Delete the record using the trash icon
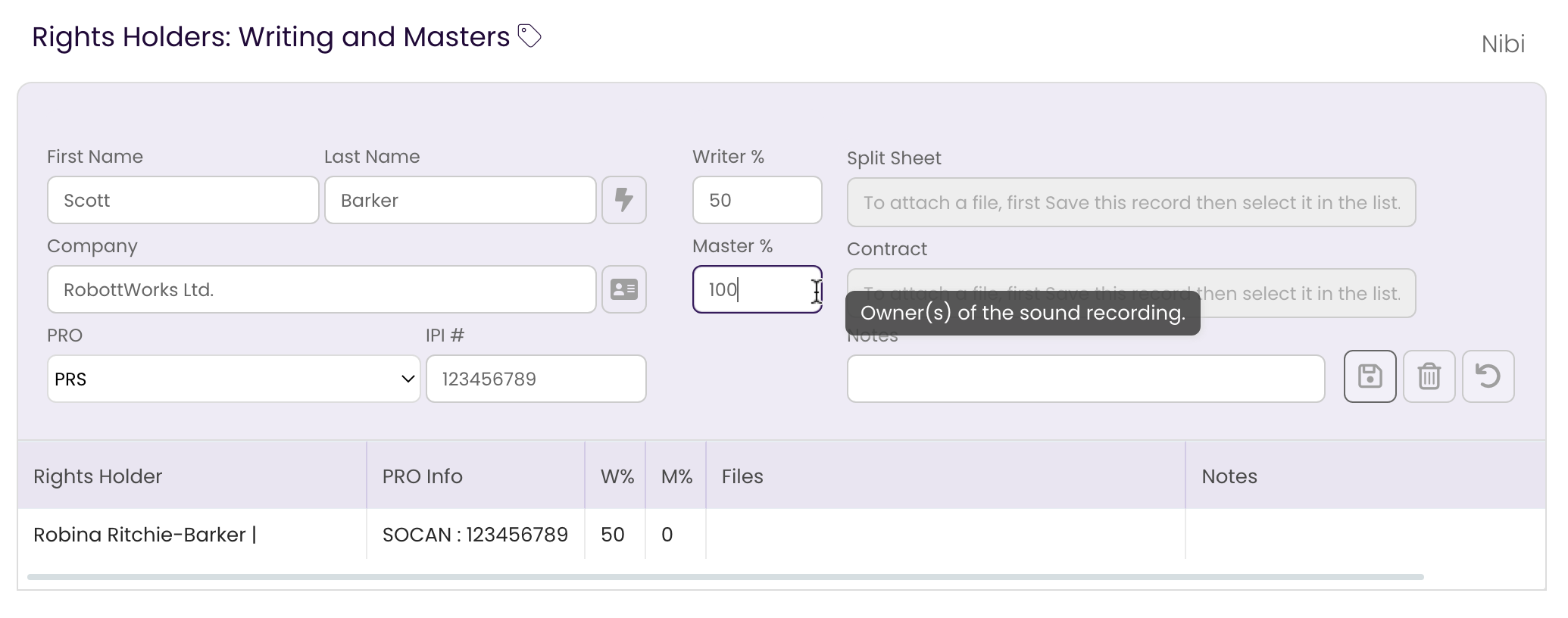Viewport: 1568px width, 618px height. 1429,376
